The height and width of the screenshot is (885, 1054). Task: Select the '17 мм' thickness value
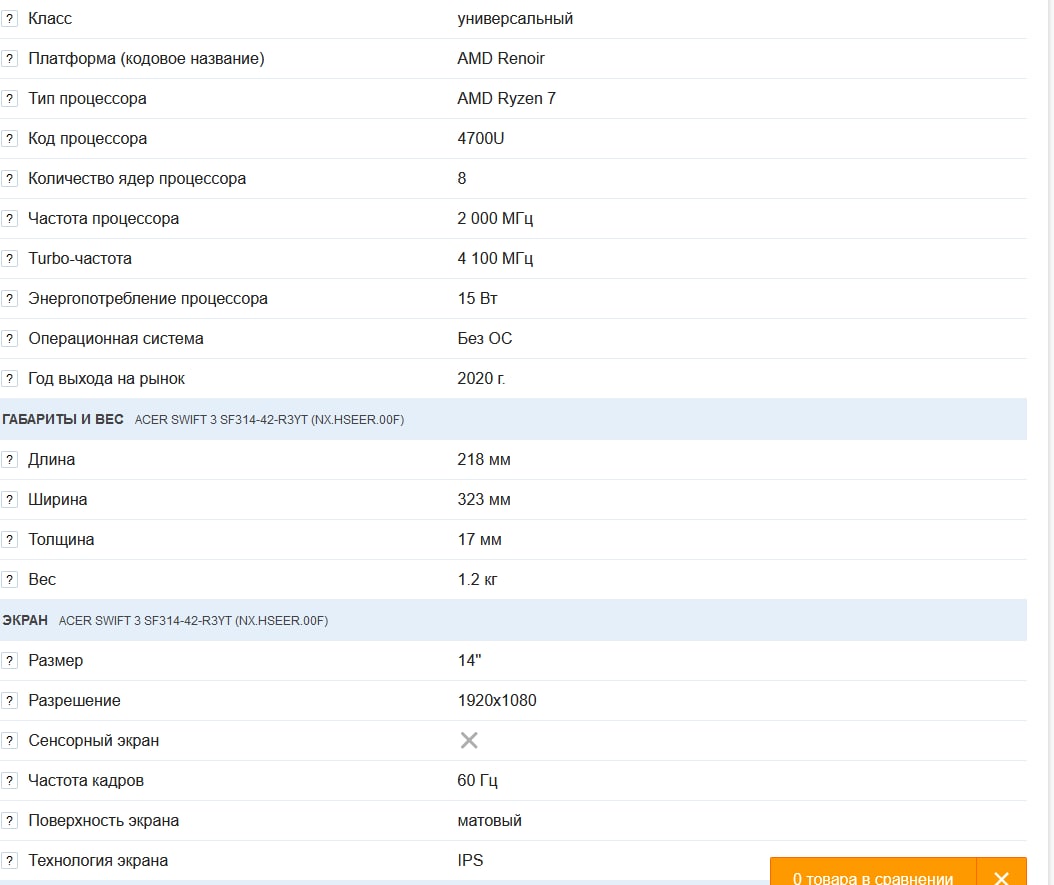[480, 540]
